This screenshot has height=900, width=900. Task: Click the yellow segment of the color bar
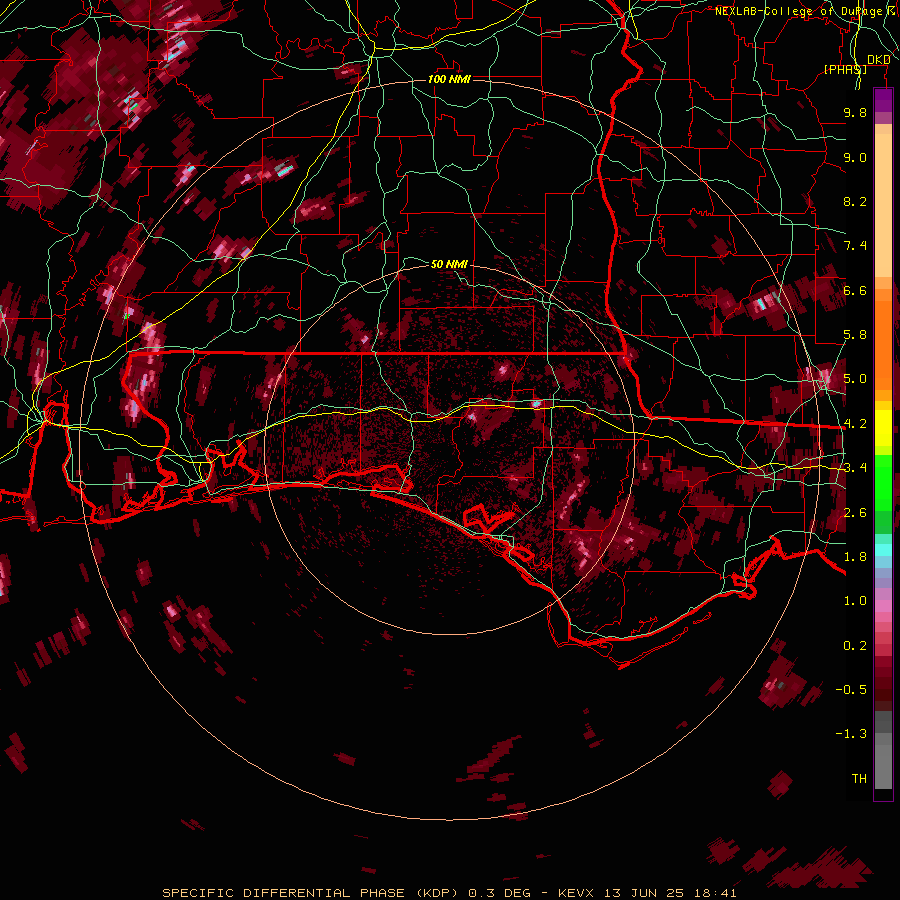coord(883,428)
